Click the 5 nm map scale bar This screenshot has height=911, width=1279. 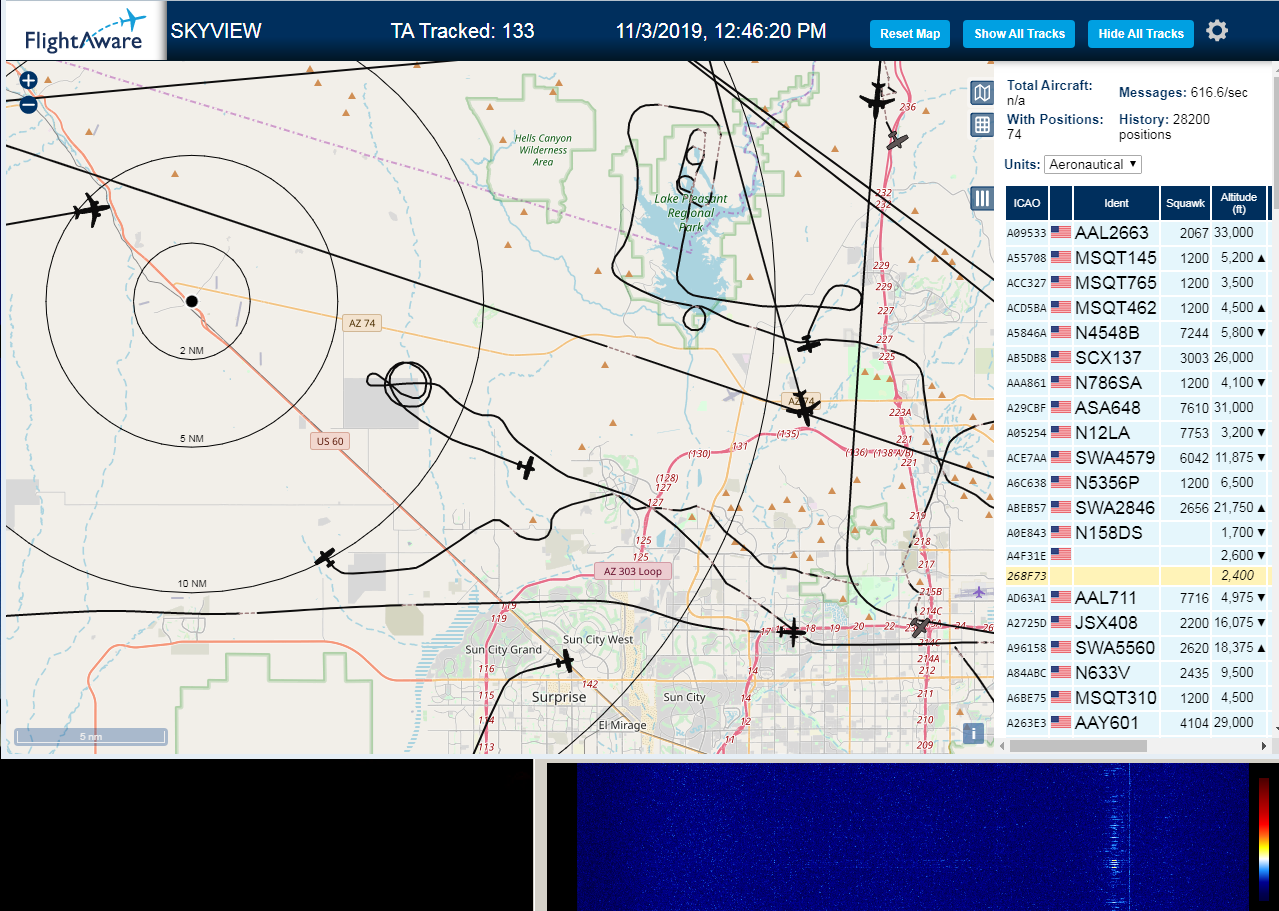point(90,736)
